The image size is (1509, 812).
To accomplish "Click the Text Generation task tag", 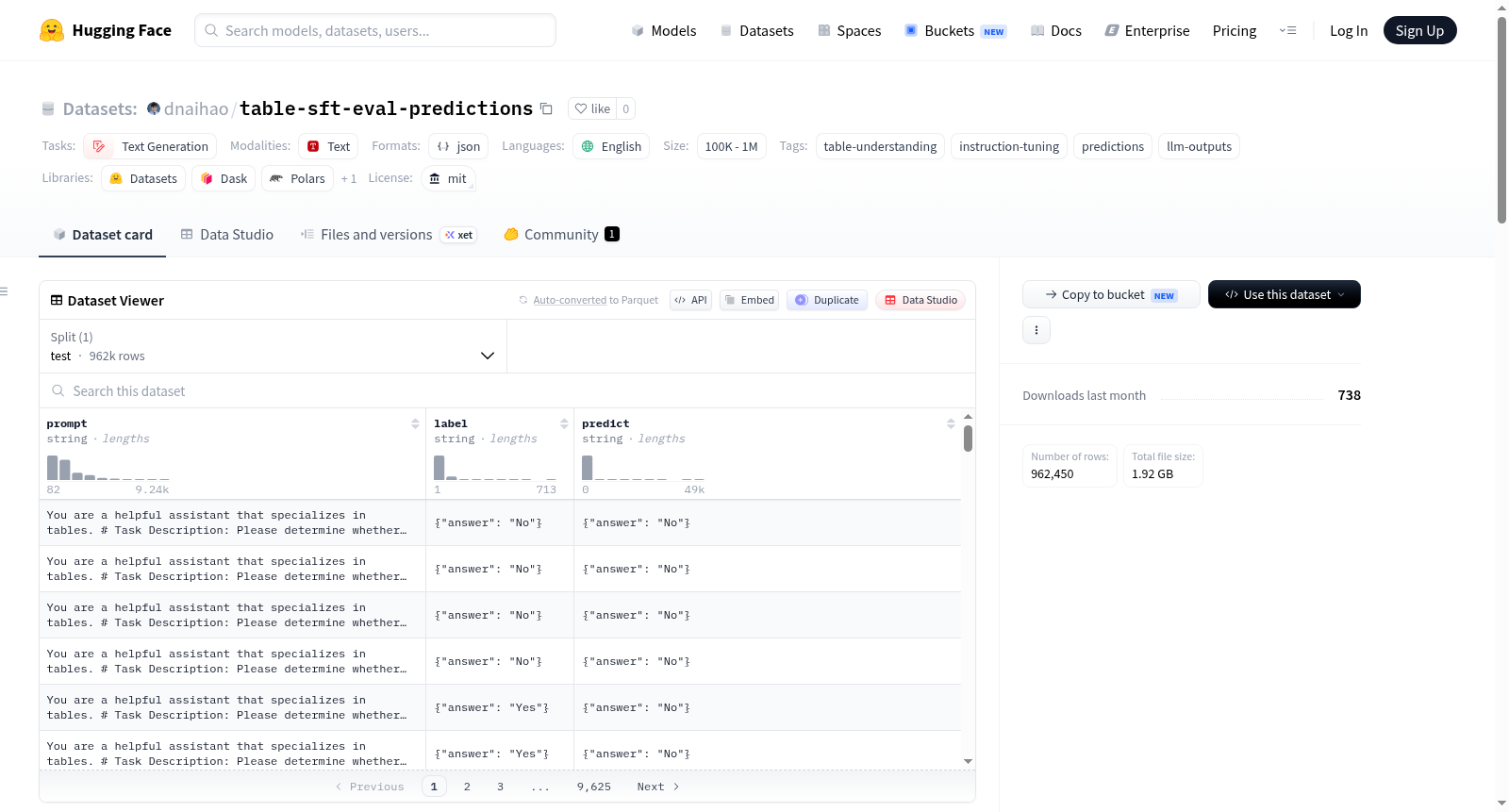I will [x=150, y=146].
